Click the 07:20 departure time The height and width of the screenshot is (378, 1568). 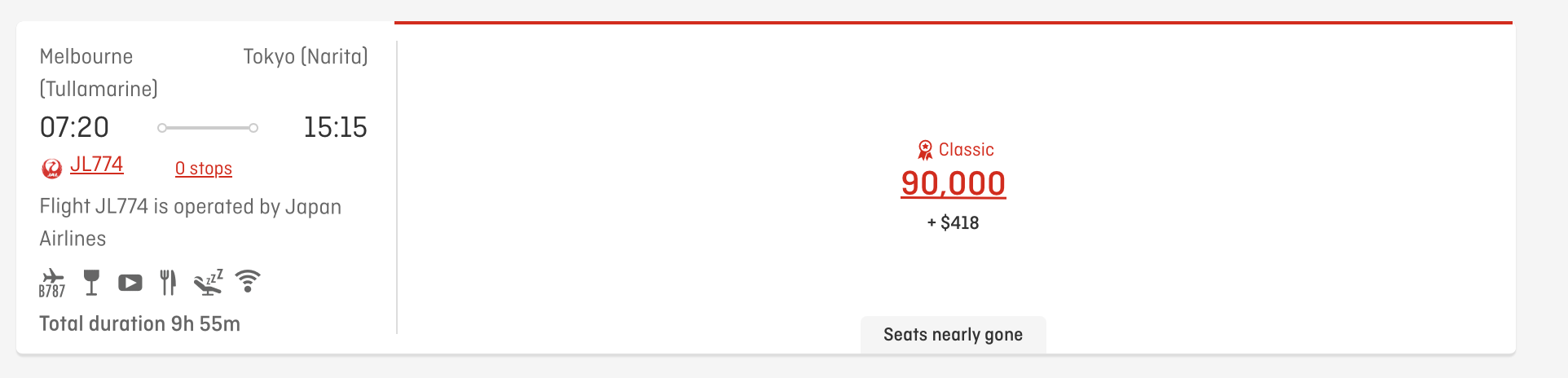74,127
